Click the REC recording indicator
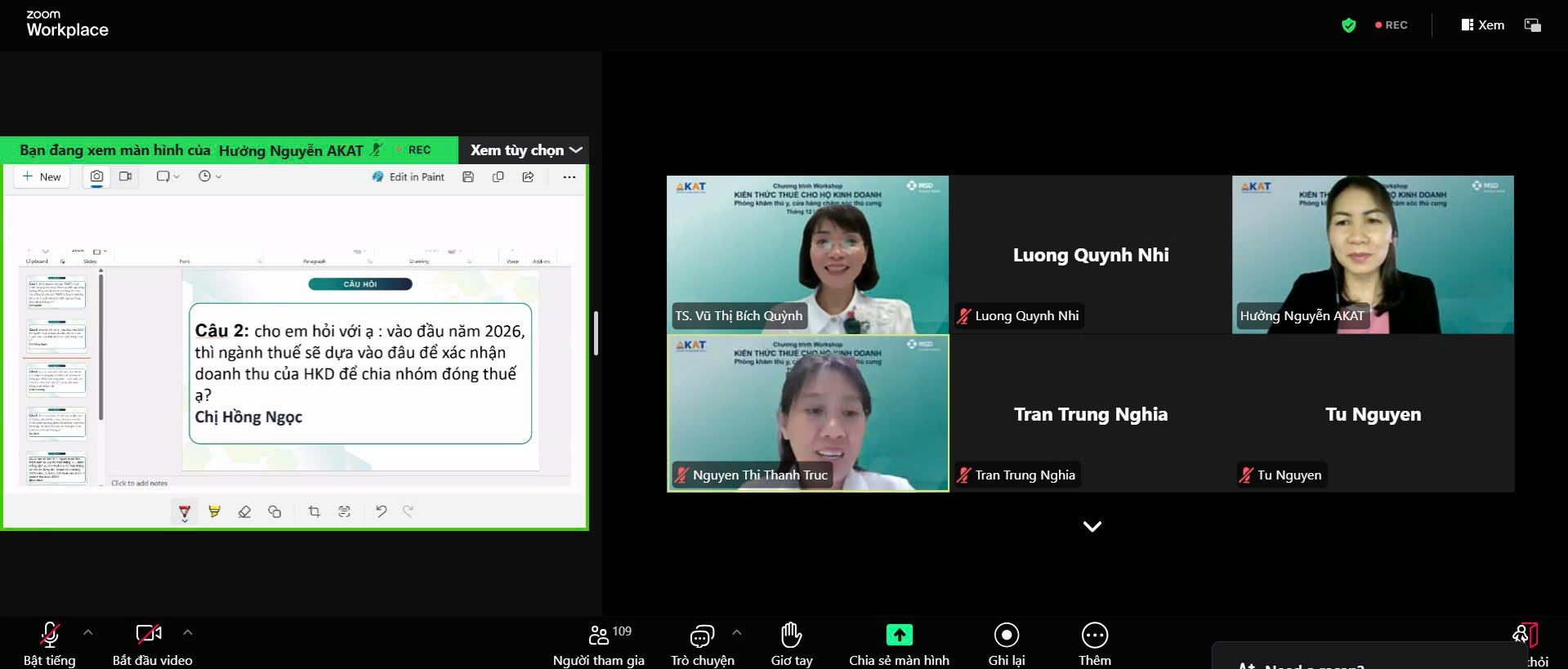1568x669 pixels. point(1391,25)
